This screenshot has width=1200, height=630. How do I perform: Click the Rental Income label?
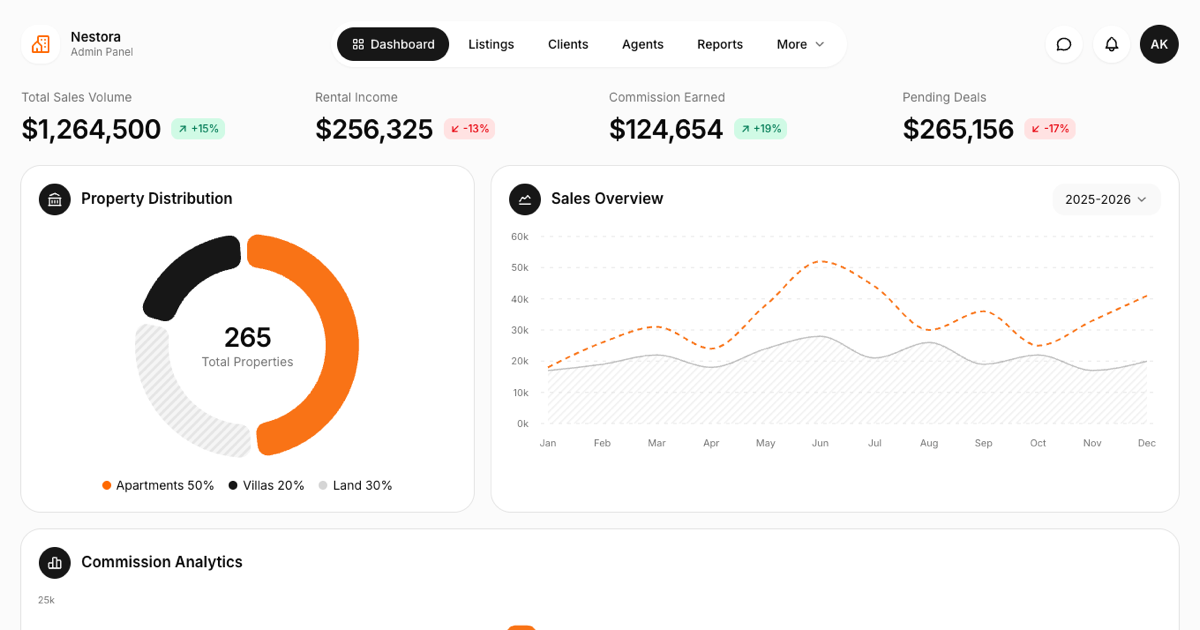[356, 97]
